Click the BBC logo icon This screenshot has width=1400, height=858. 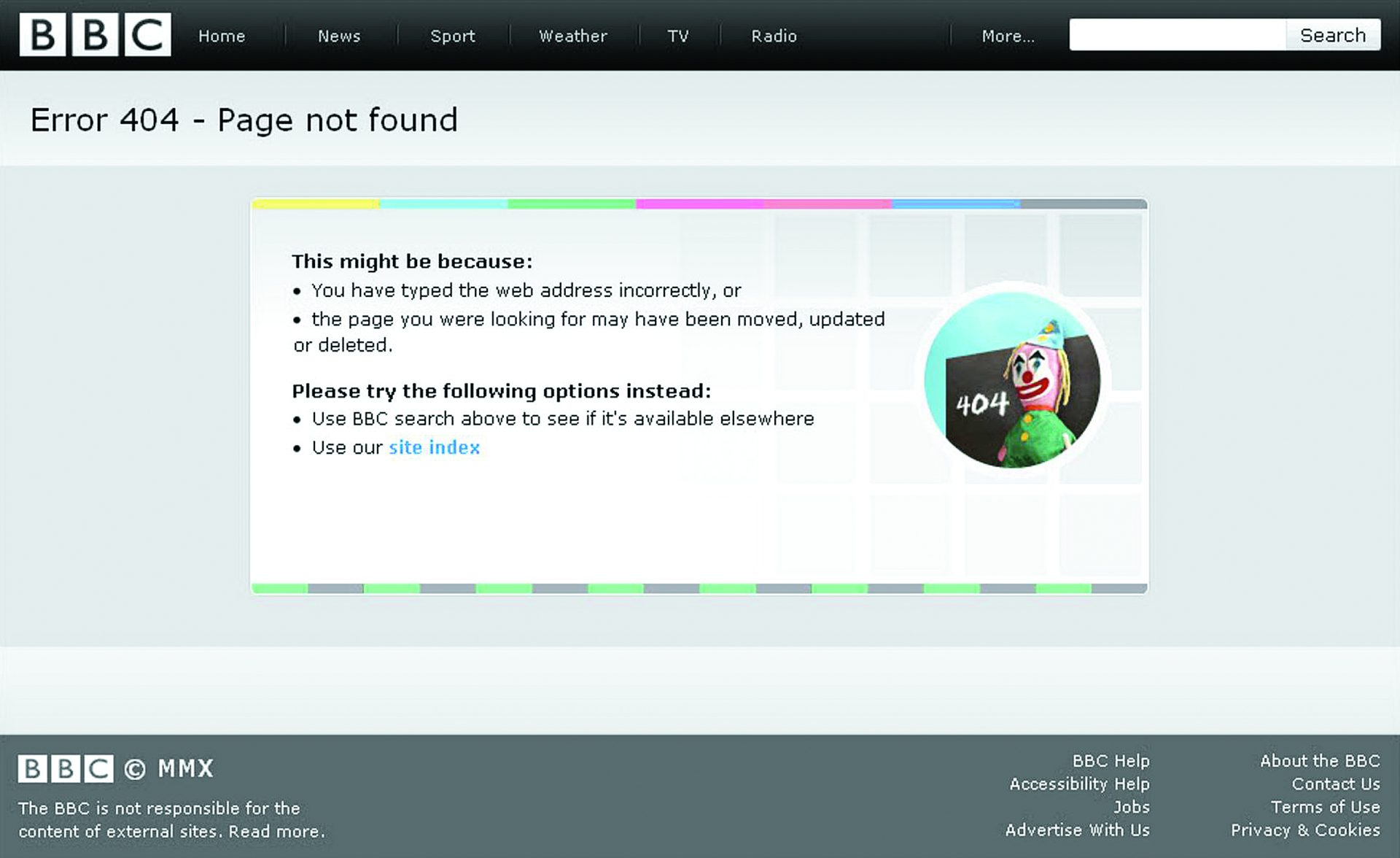pyautogui.click(x=90, y=34)
